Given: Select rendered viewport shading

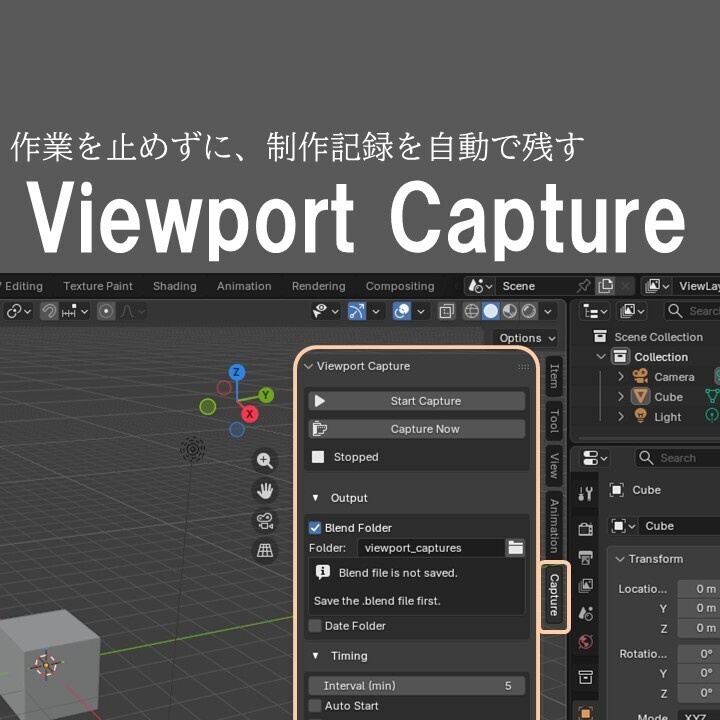Looking at the screenshot, I should pos(529,311).
